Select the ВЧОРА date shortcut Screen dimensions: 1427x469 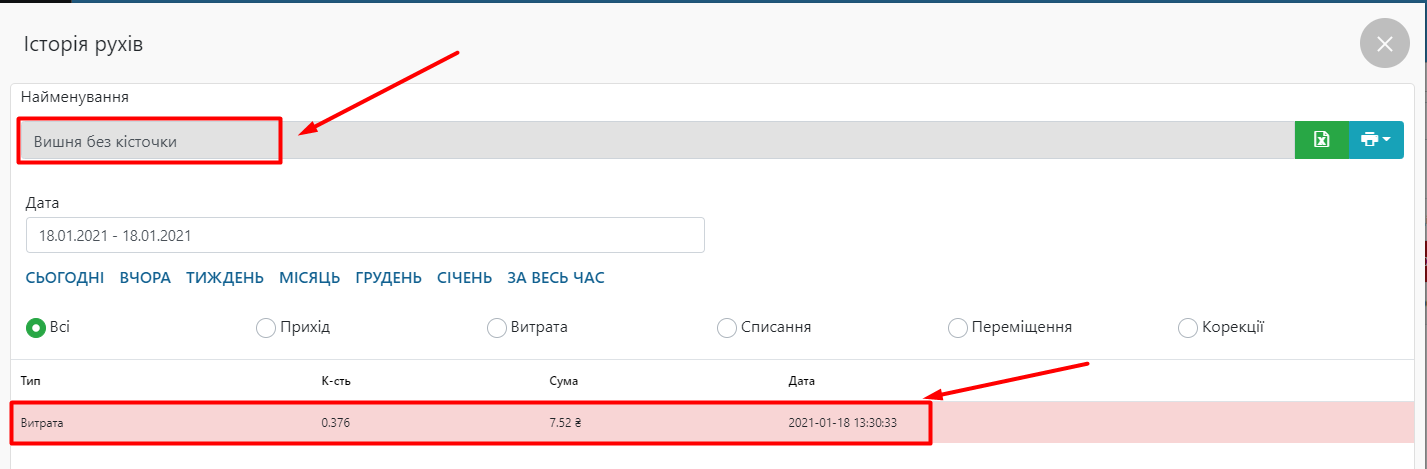click(x=145, y=278)
